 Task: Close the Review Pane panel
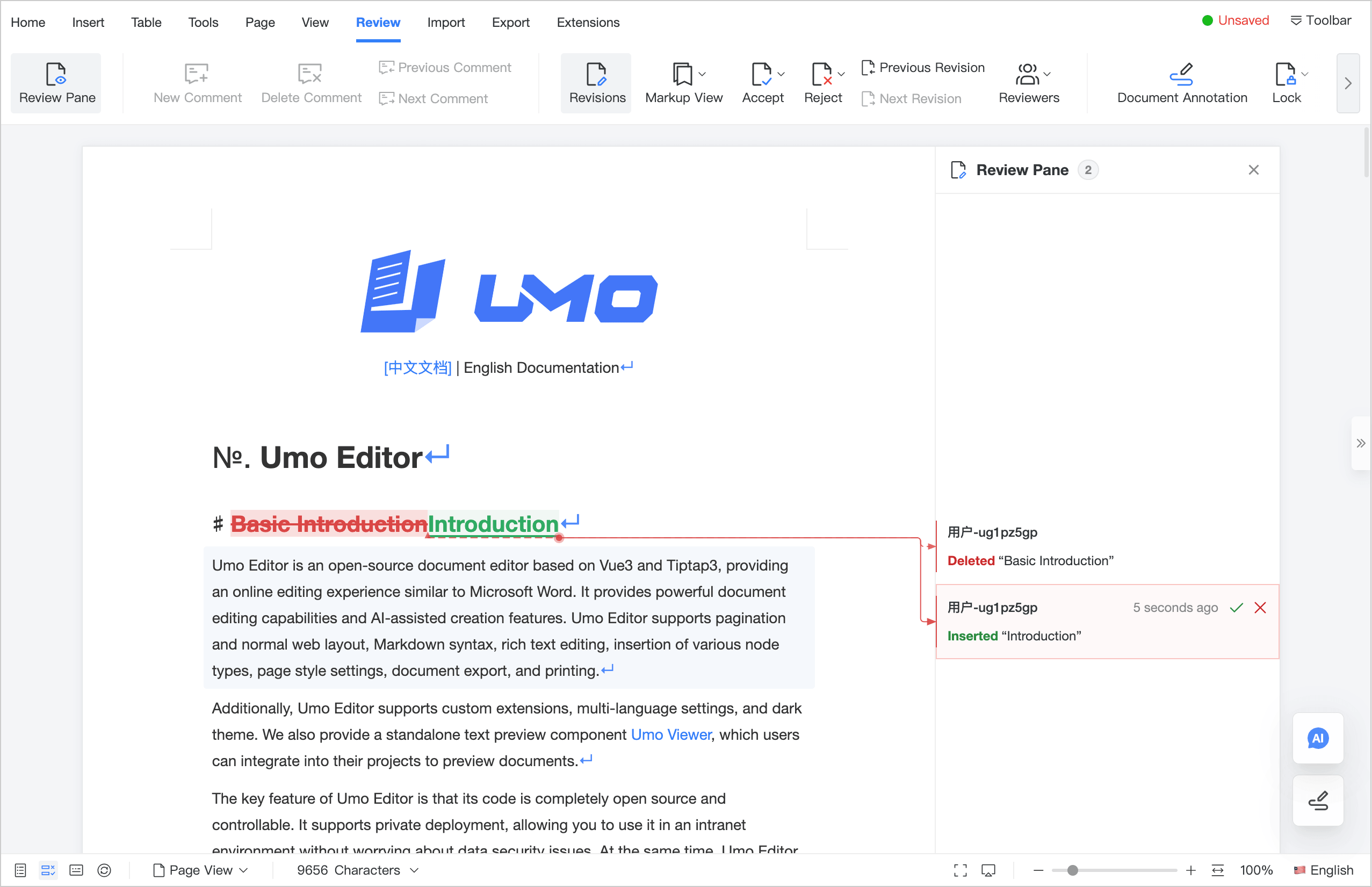point(1253,170)
